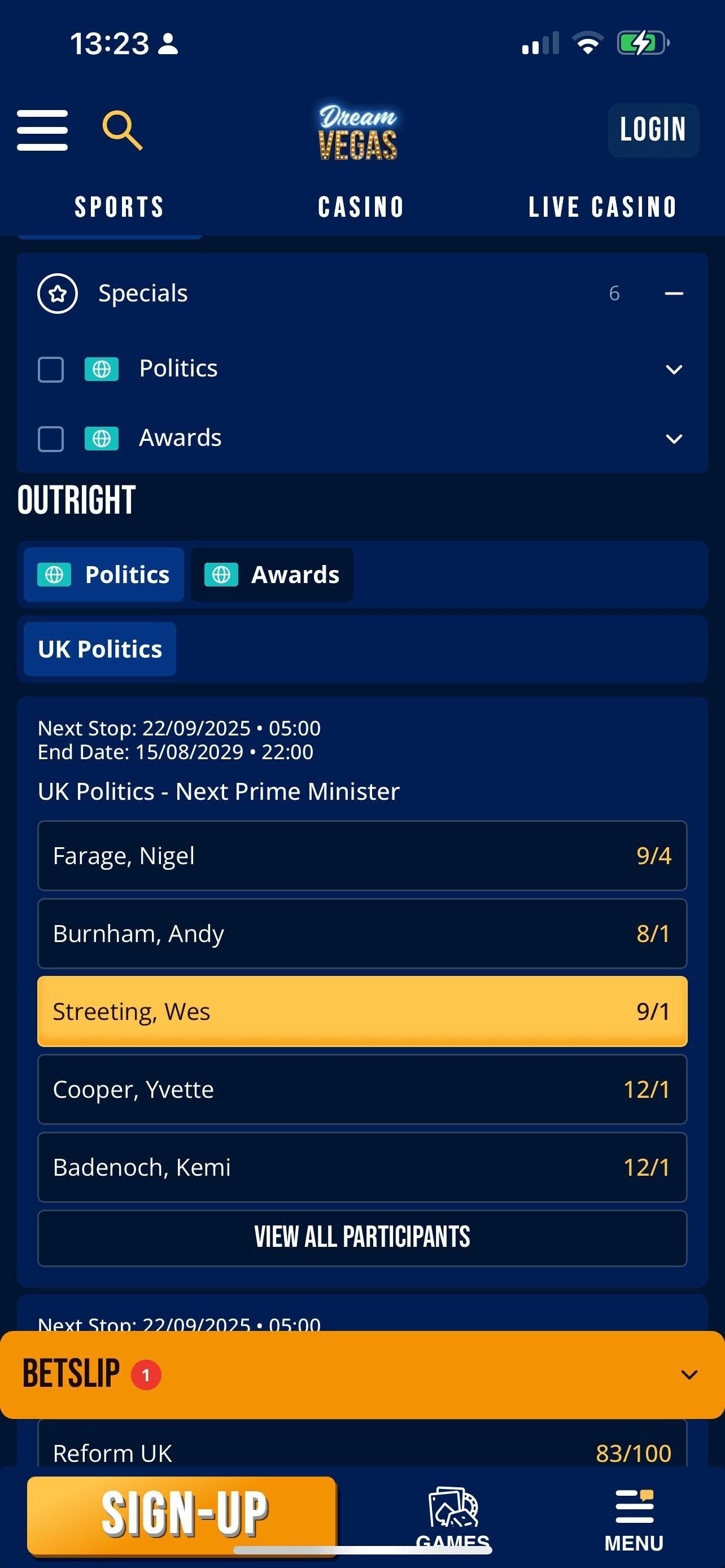Image resolution: width=725 pixels, height=1568 pixels.
Task: Click the globe icon beside the Awards checkbox
Action: pyautogui.click(x=101, y=439)
